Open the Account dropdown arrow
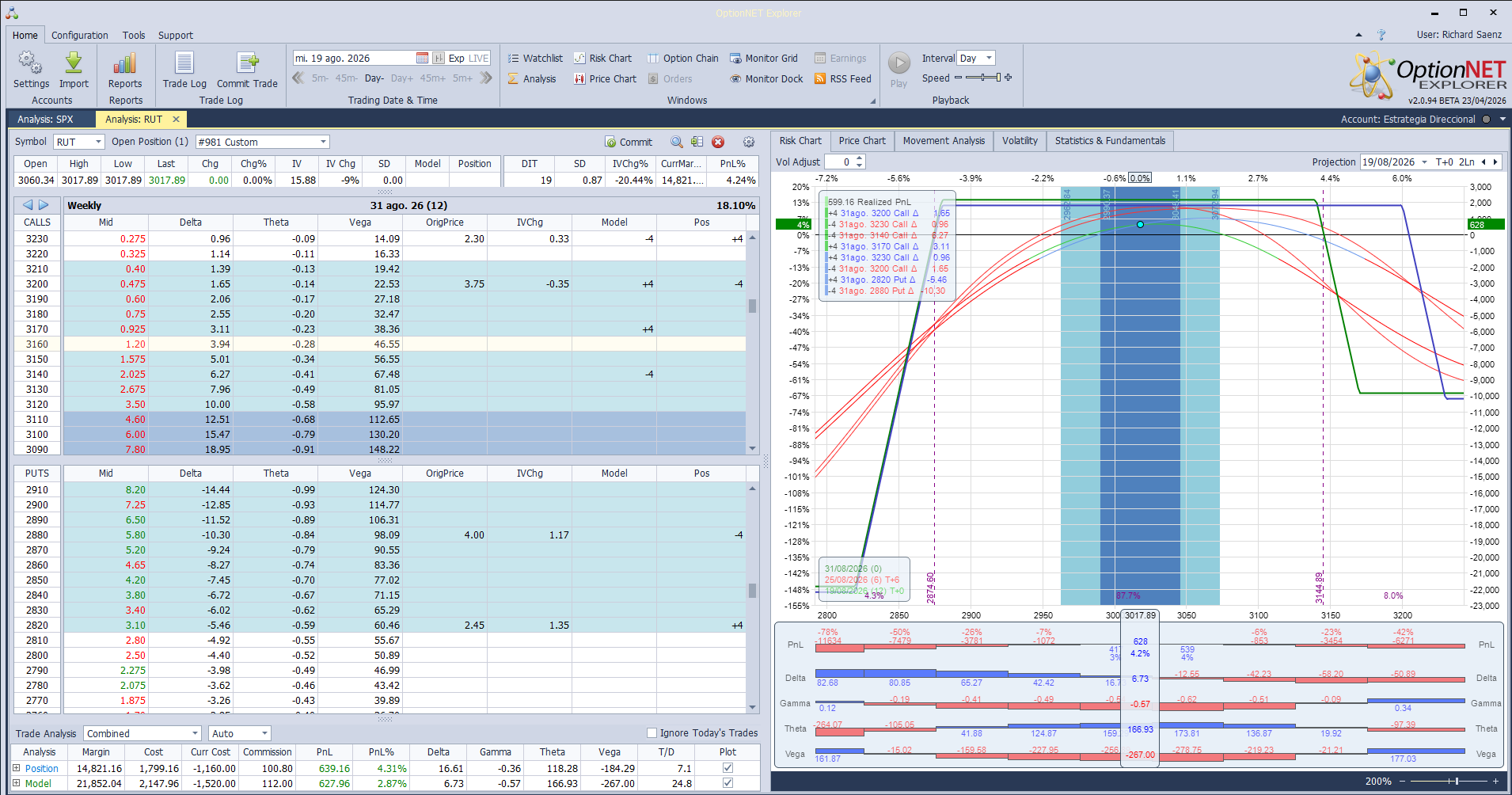Image resolution: width=1512 pixels, height=795 pixels. pos(1503,119)
